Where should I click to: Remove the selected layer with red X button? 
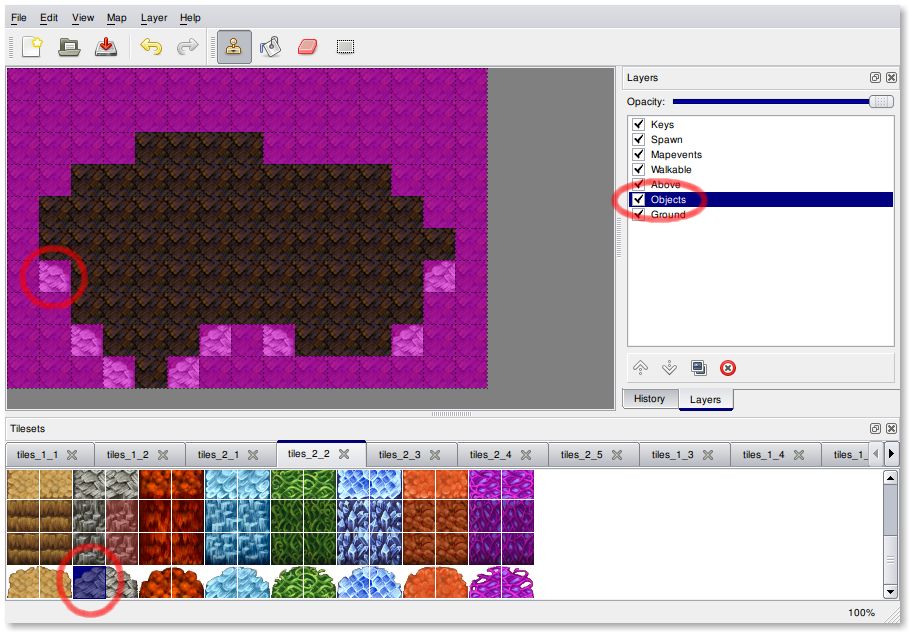coord(728,368)
